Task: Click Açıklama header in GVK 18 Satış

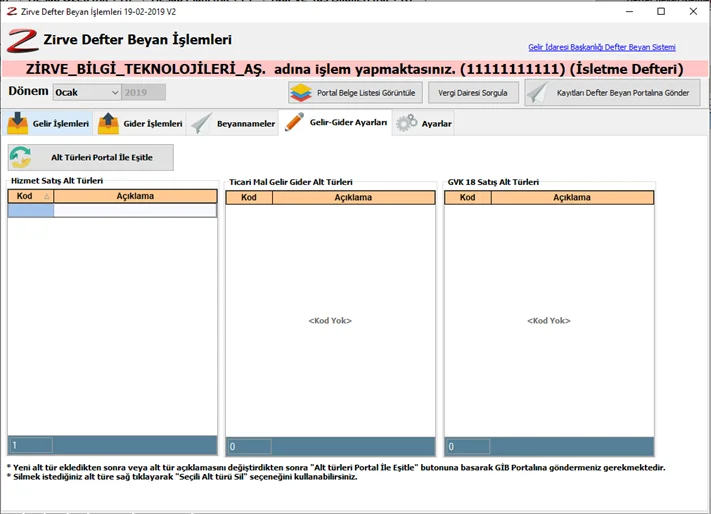Action: tap(572, 198)
